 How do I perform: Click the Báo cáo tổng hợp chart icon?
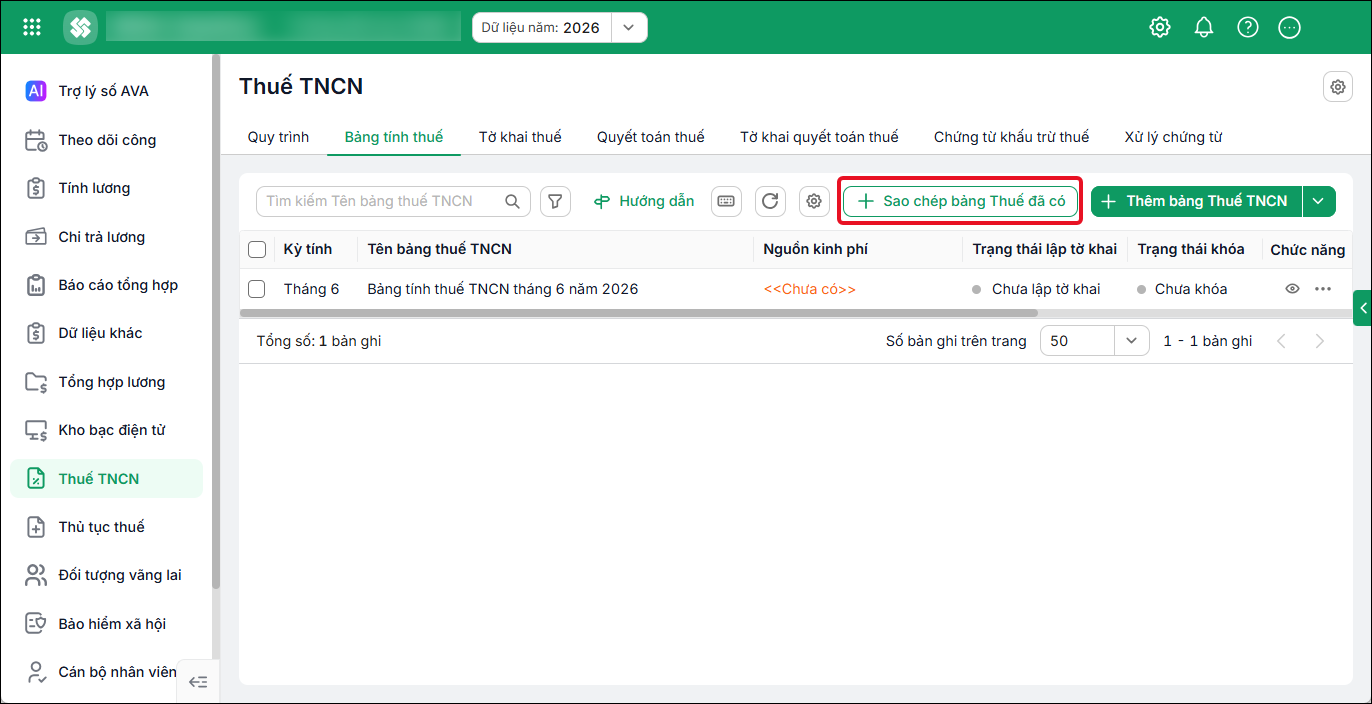coord(36,285)
